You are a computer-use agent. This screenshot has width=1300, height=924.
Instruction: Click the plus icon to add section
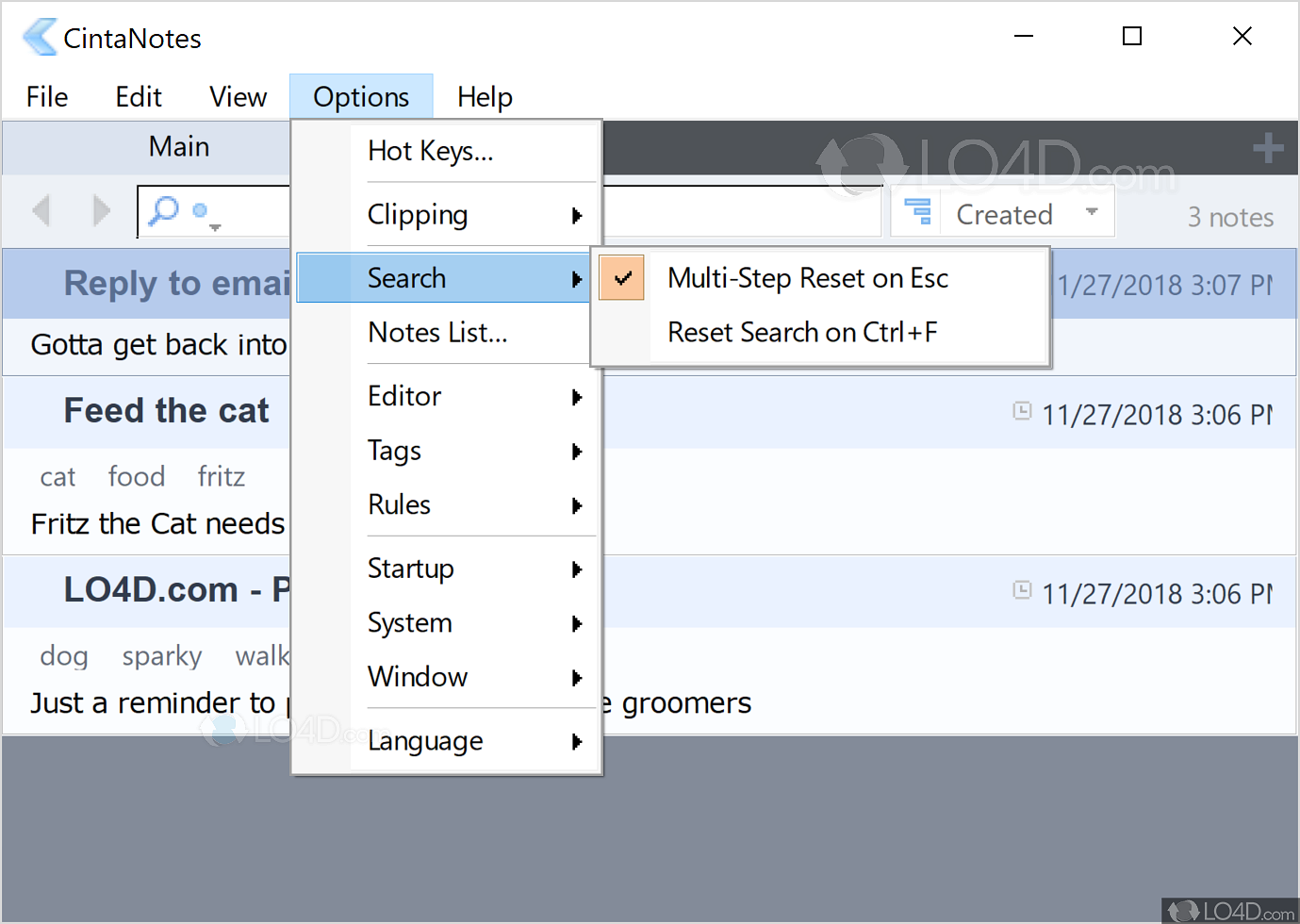point(1267,148)
